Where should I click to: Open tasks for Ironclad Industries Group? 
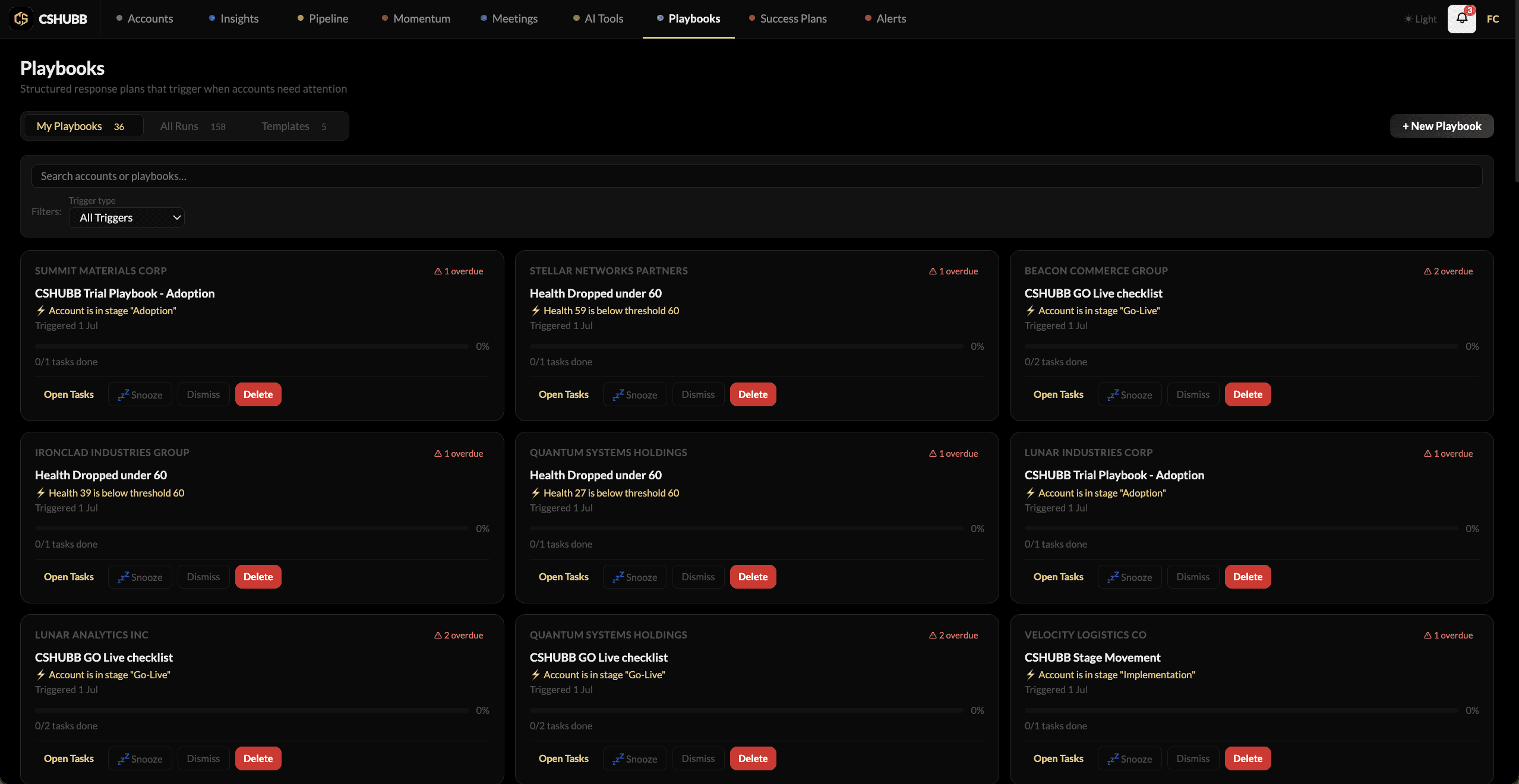tap(69, 577)
